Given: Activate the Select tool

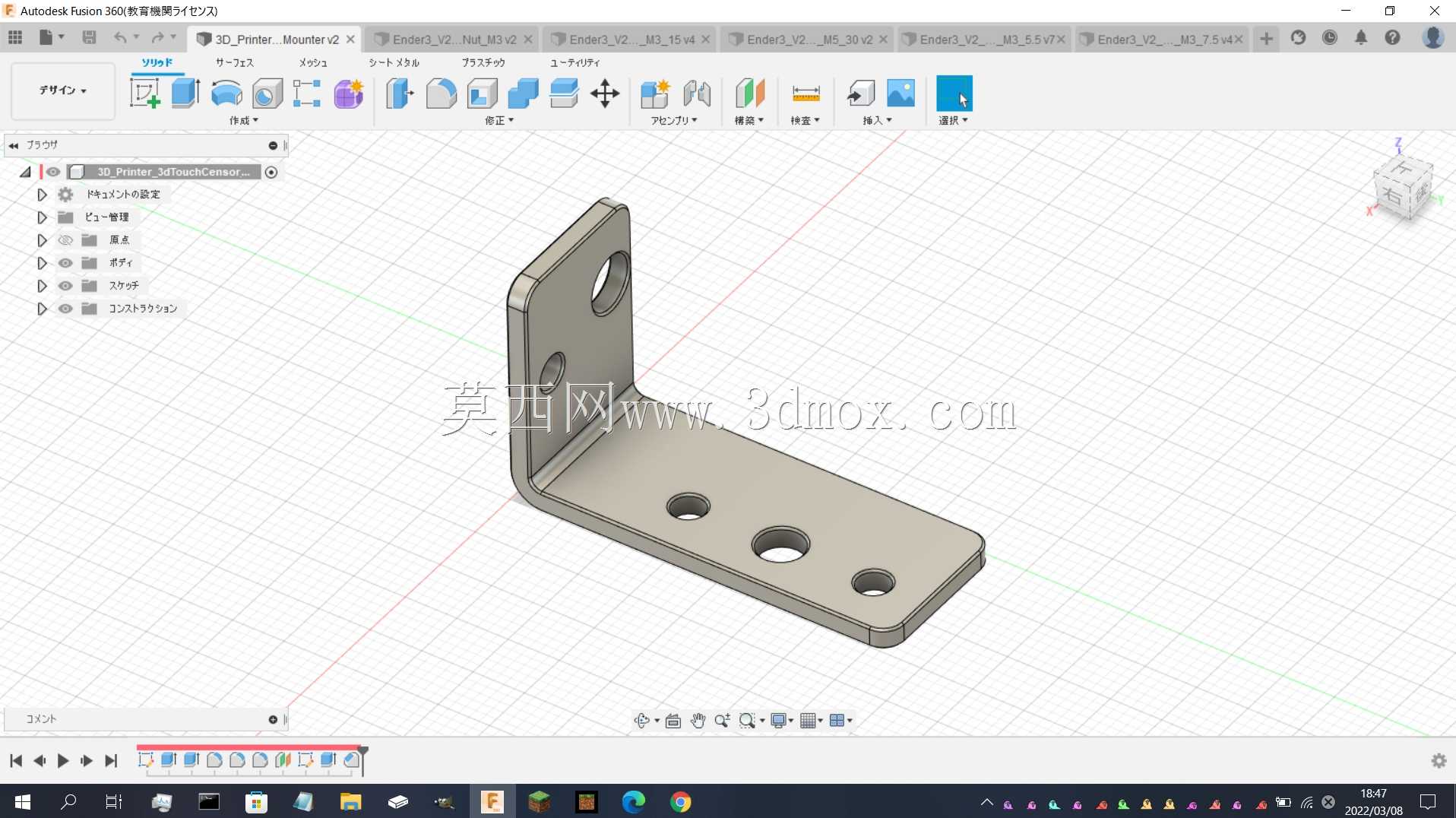Looking at the screenshot, I should (954, 94).
